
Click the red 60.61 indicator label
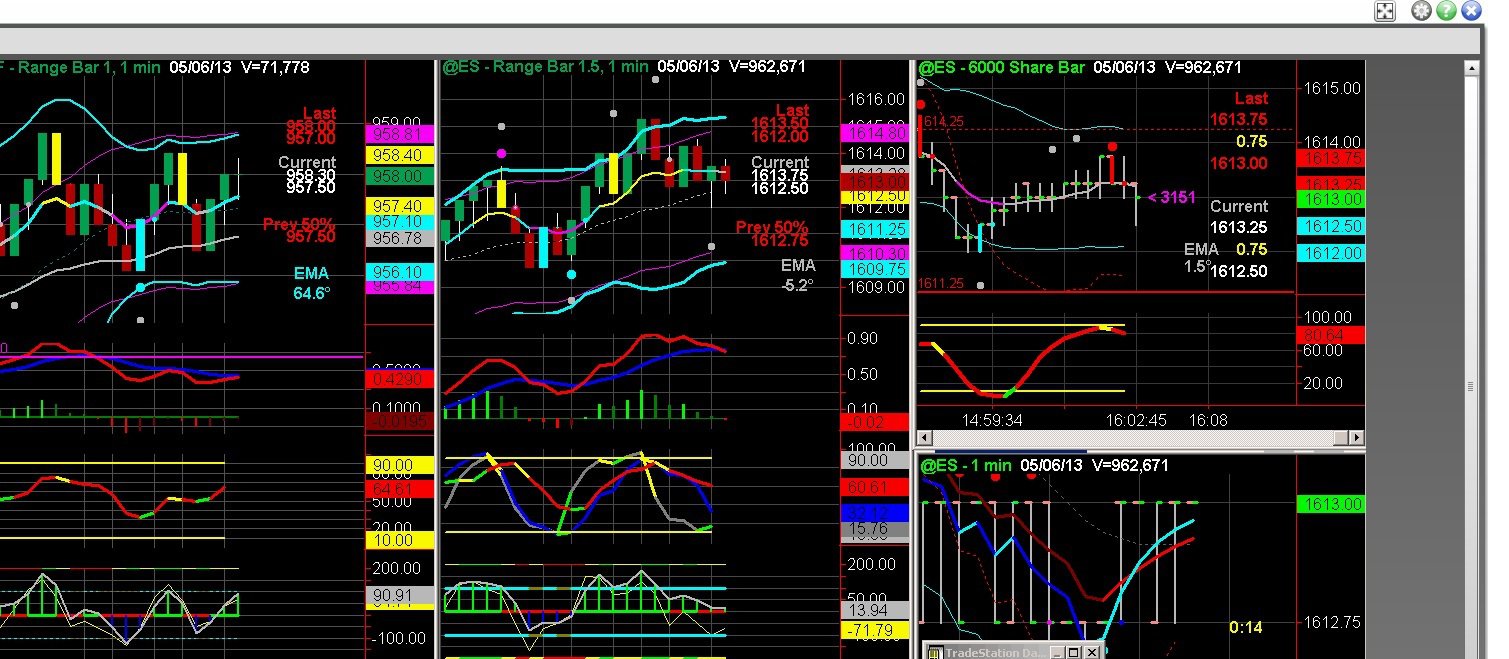click(x=876, y=487)
